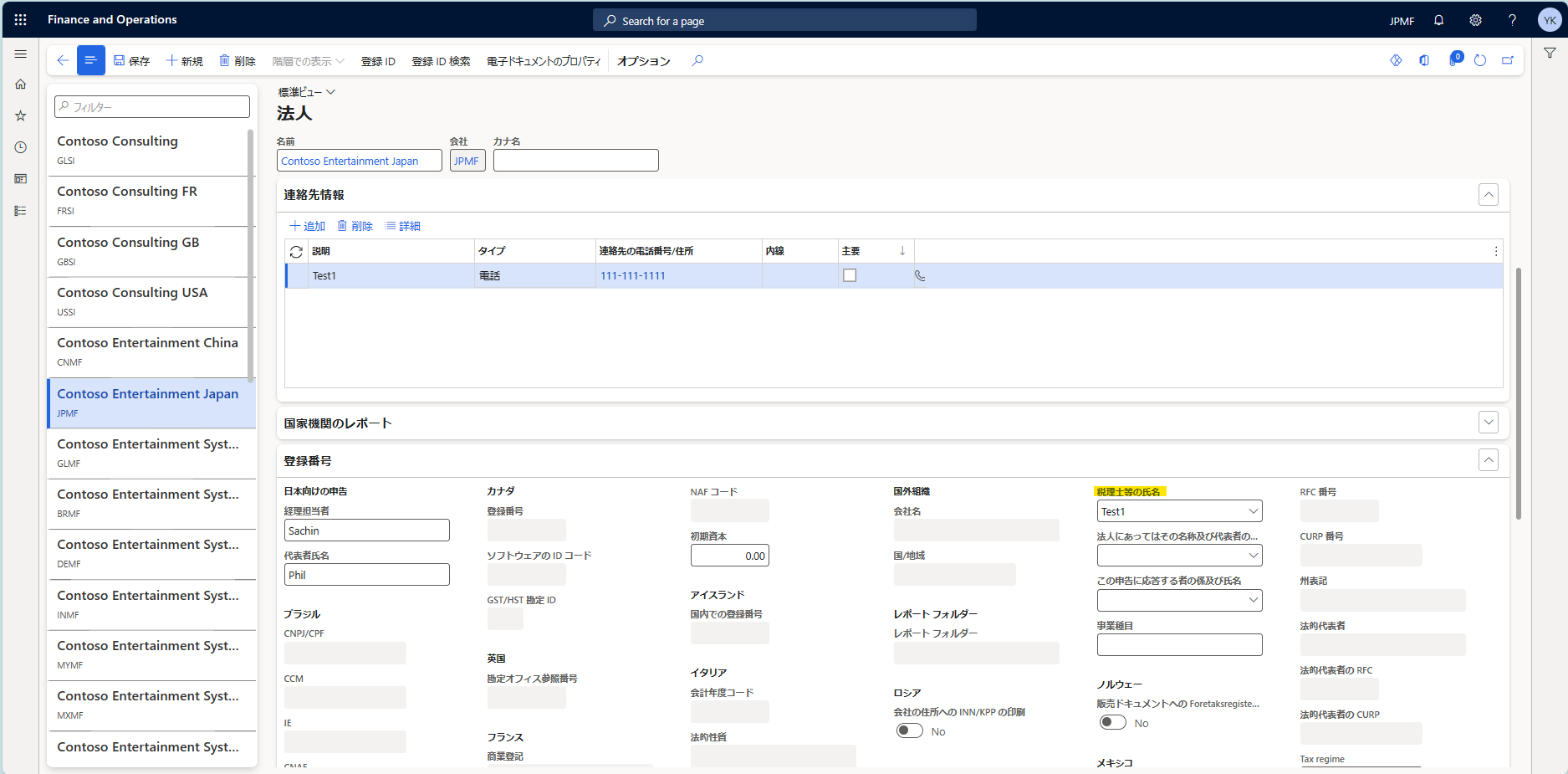Click the 削除 button in action pane
1568x774 pixels.
237,61
